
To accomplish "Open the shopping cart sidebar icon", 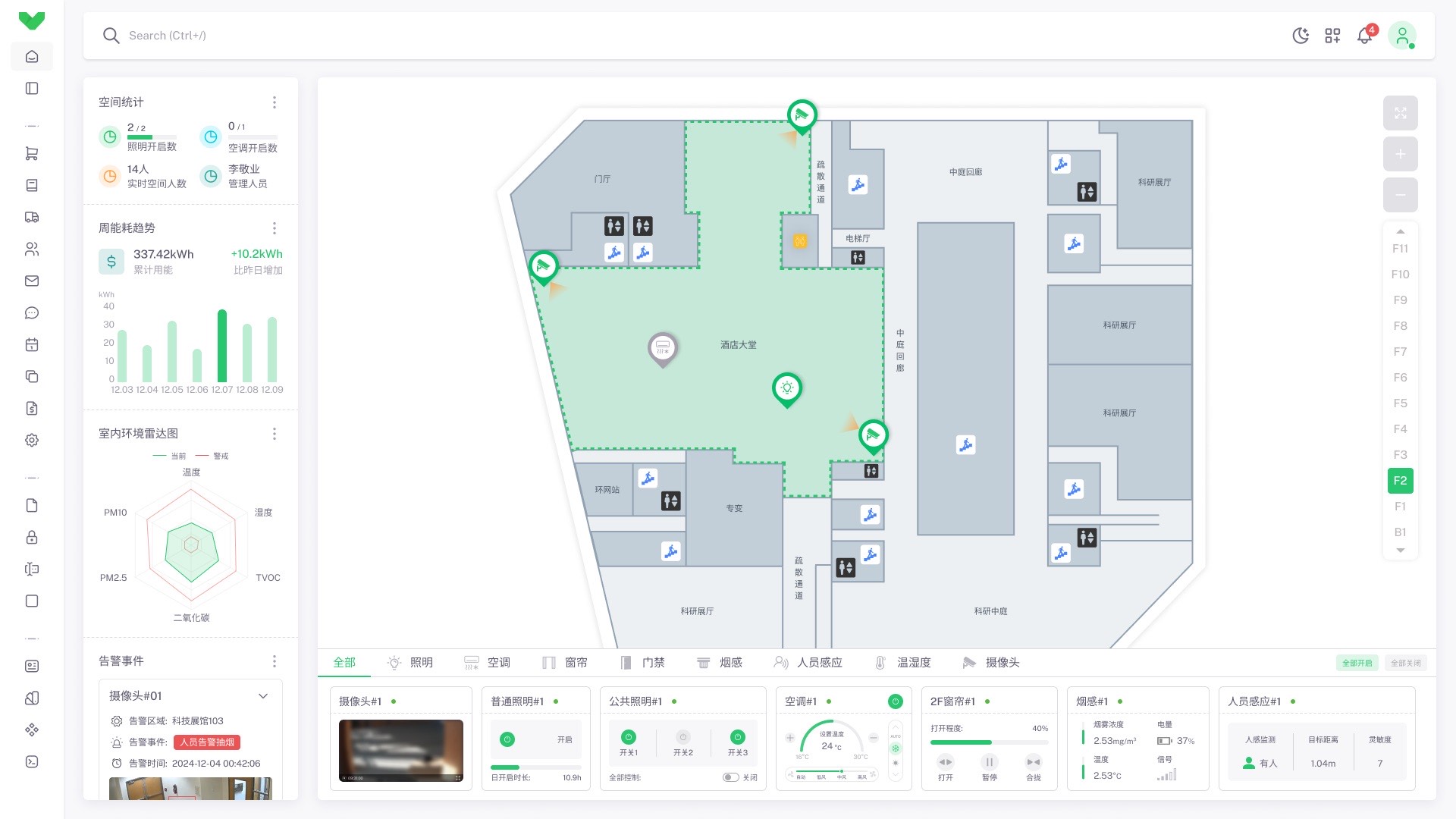I will 32,153.
